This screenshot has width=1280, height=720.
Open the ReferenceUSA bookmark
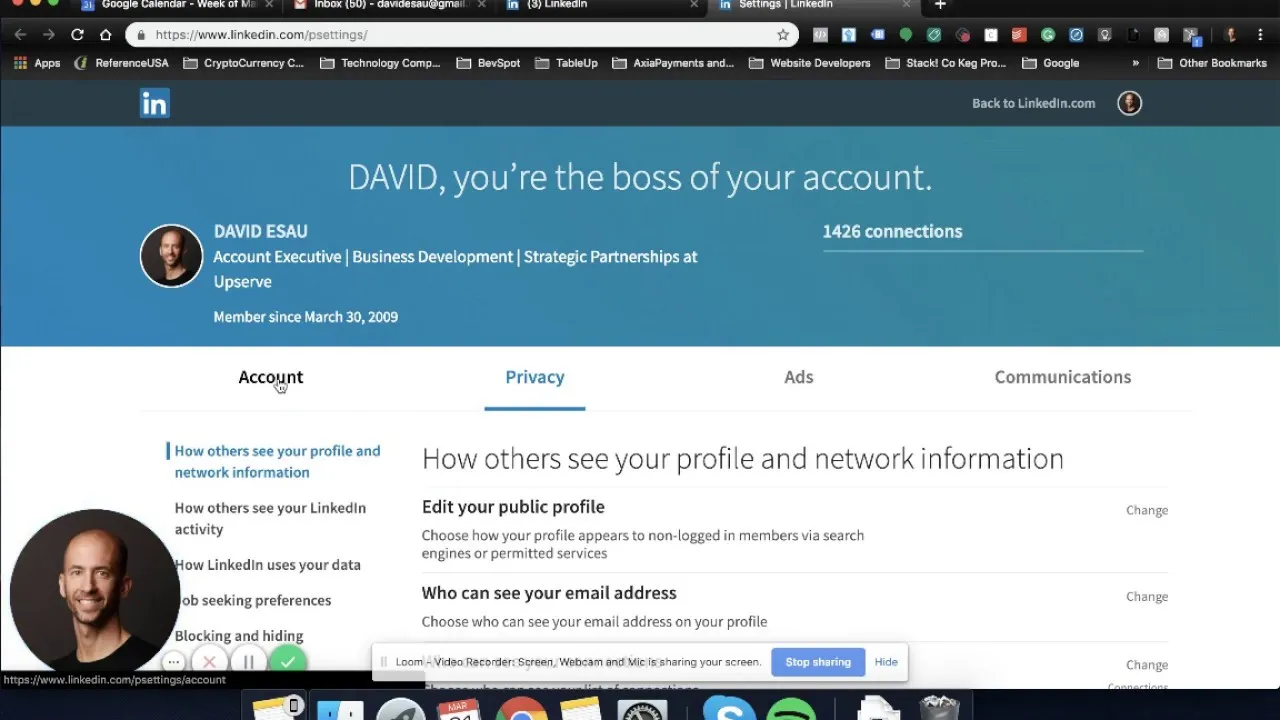pyautogui.click(x=122, y=63)
